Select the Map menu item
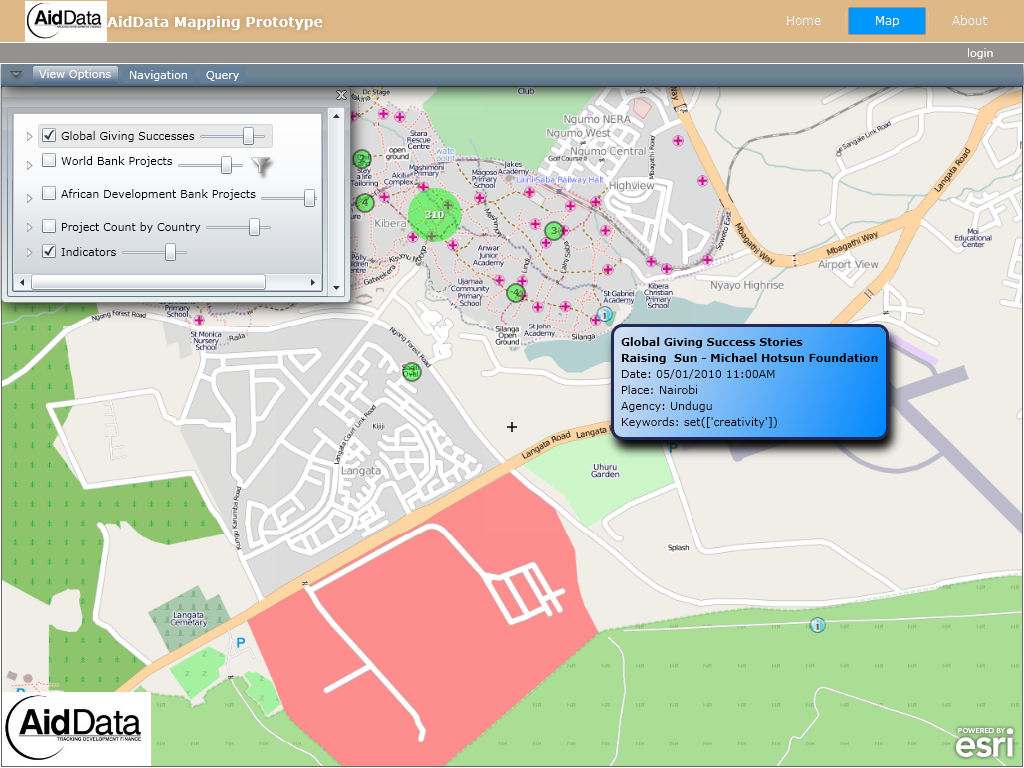 887,21
